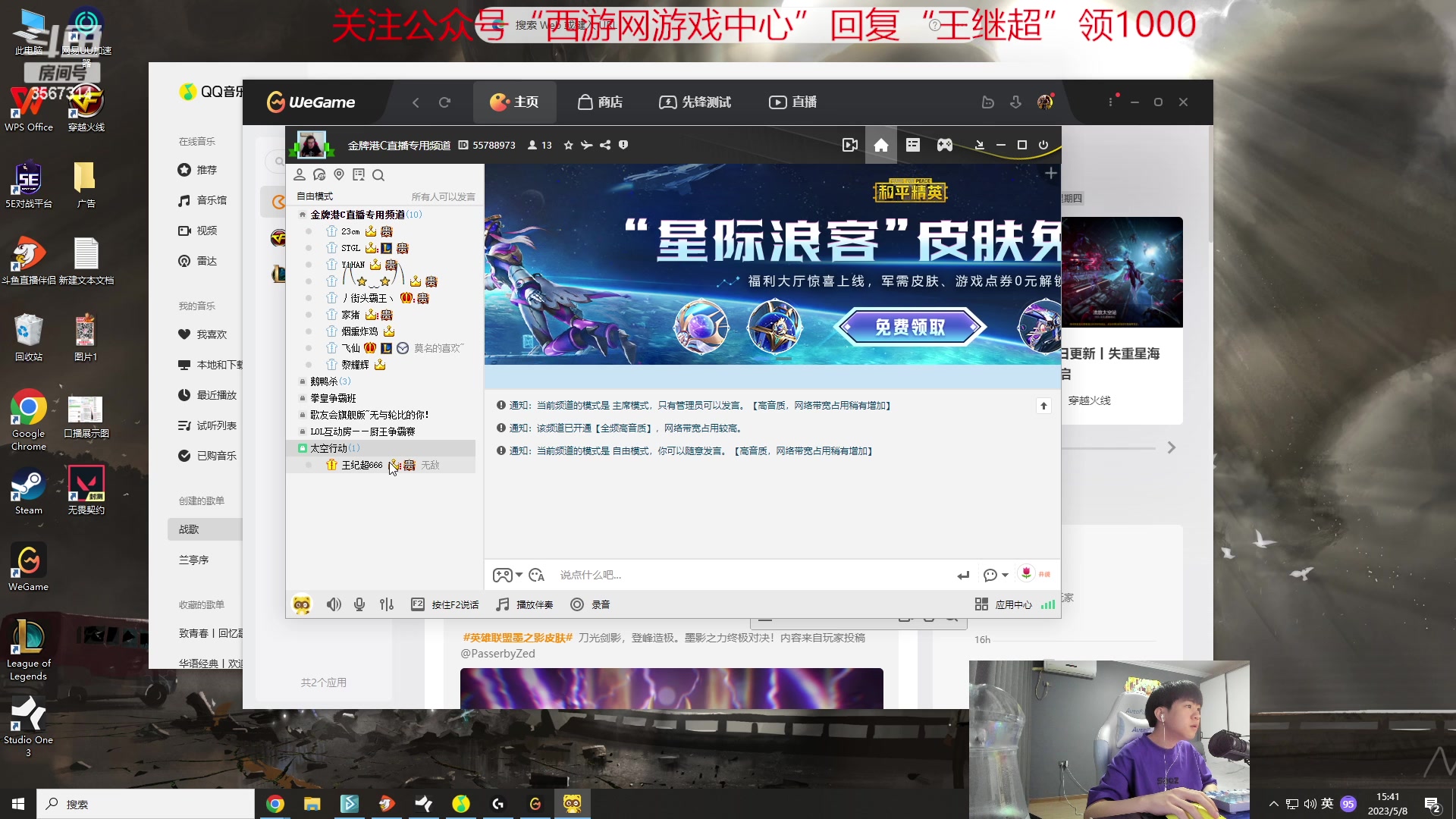Open the 歌友会旗舰版 sub-channel
The width and height of the screenshot is (1456, 819).
[x=369, y=415]
